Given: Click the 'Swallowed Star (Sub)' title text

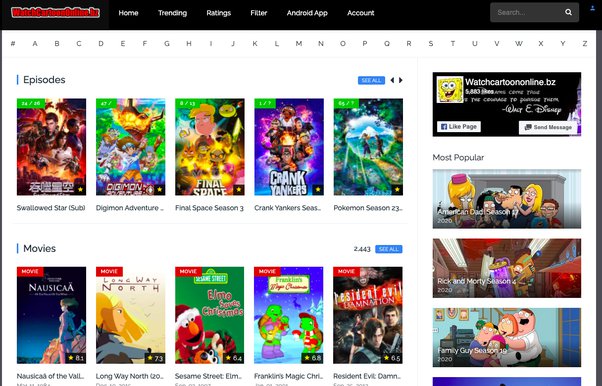Looking at the screenshot, I should click(51, 208).
